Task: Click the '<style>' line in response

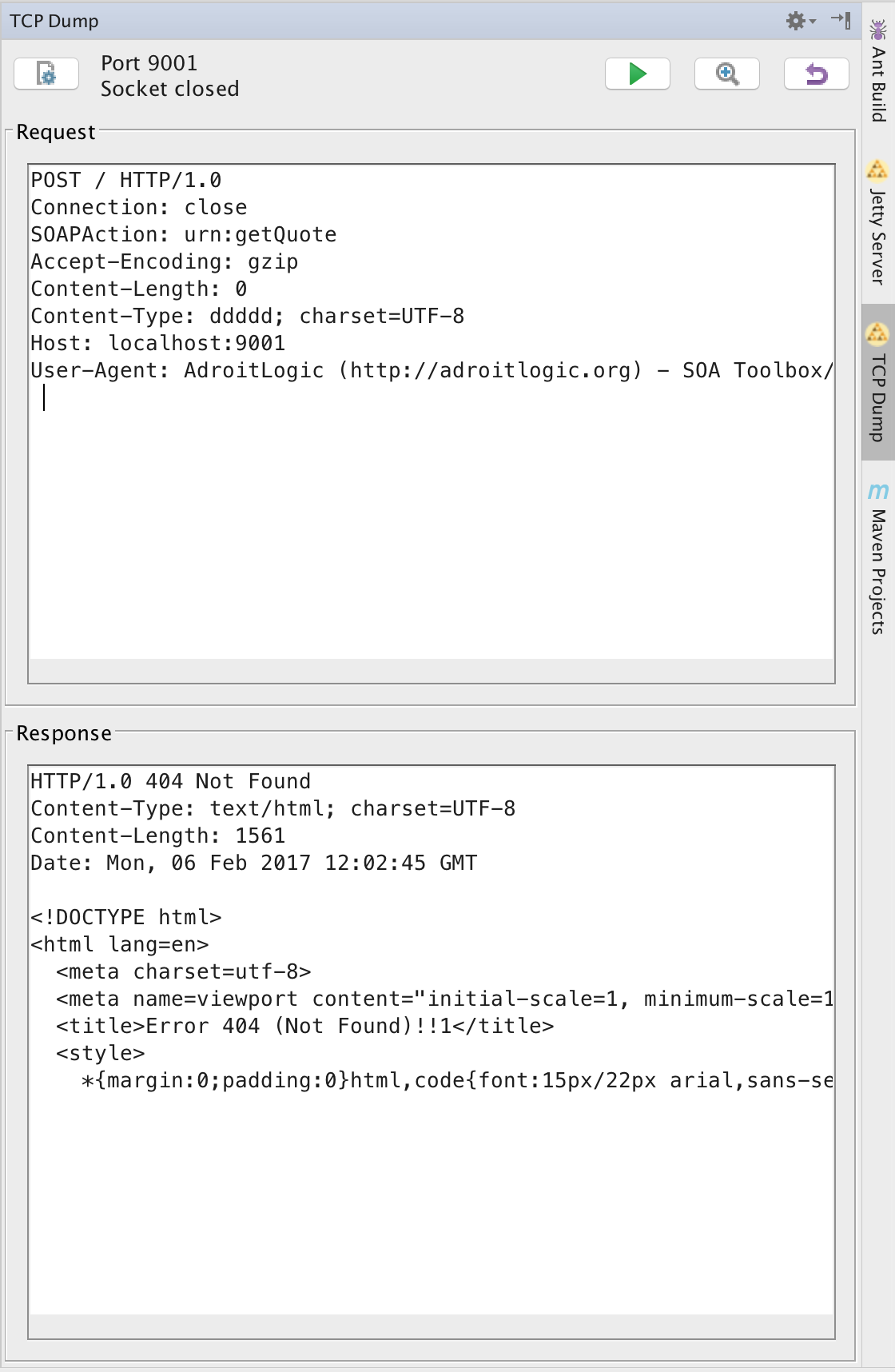Action: point(101,1053)
